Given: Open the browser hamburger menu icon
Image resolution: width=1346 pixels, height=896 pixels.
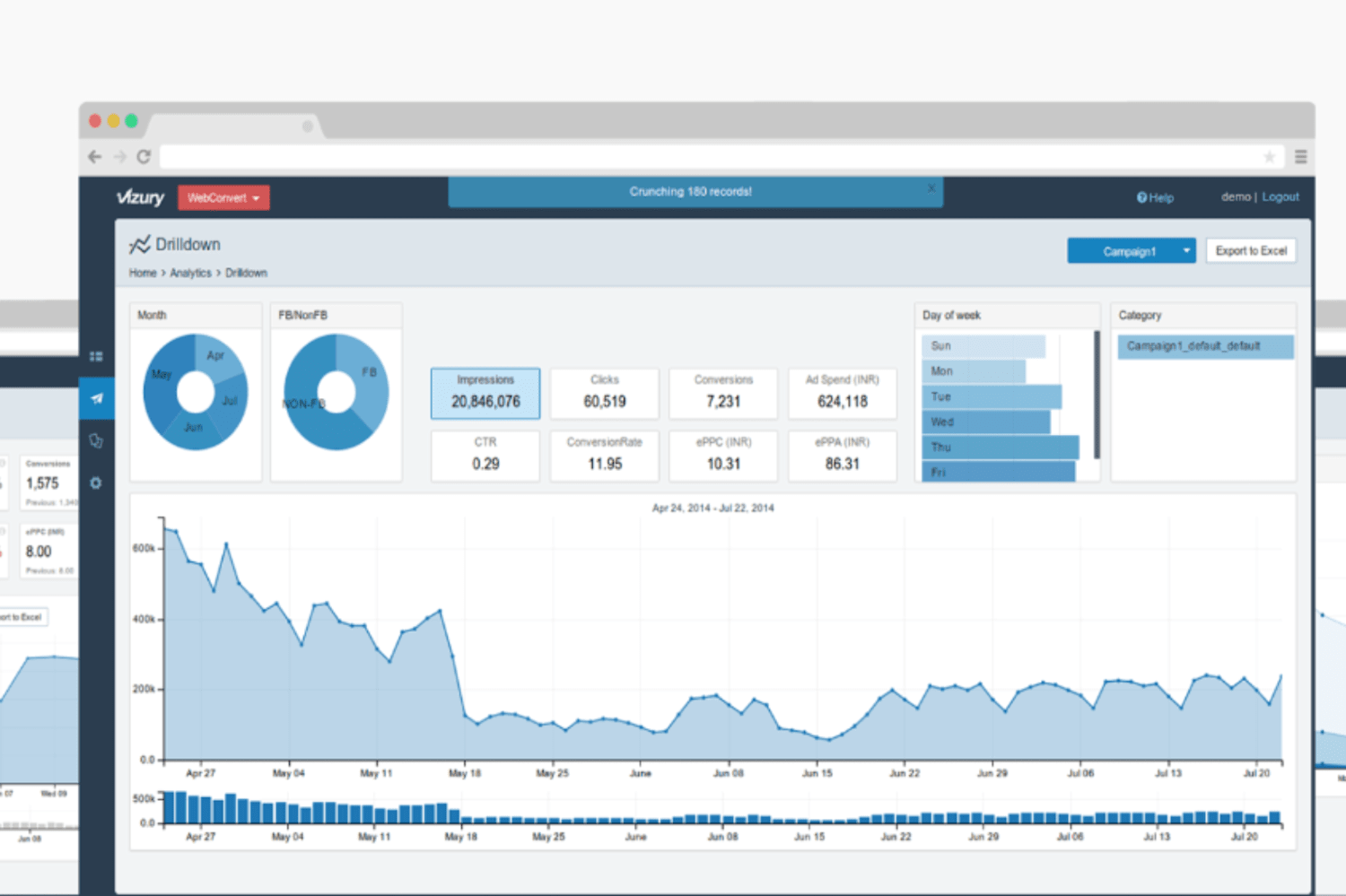Looking at the screenshot, I should point(1300,157).
